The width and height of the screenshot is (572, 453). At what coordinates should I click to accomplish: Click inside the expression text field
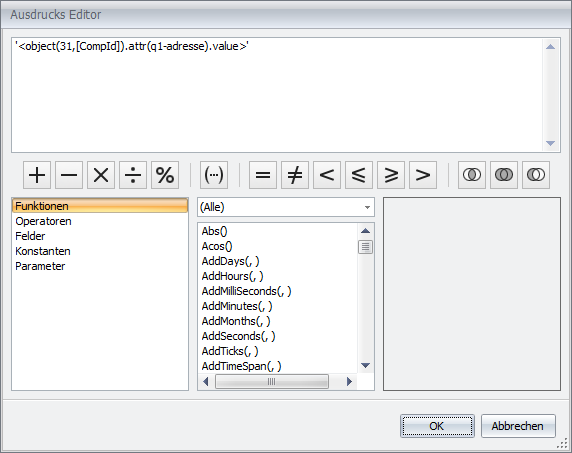click(x=277, y=95)
